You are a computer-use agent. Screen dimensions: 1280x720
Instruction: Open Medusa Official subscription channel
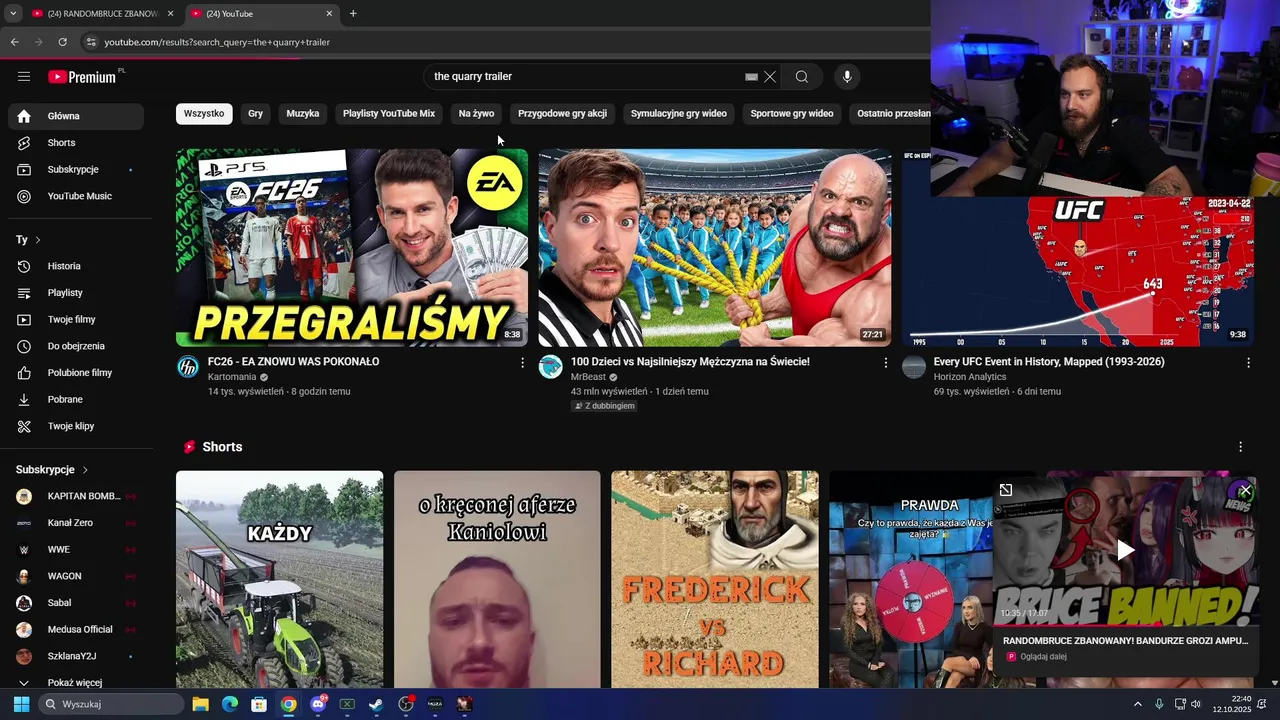tap(76, 630)
